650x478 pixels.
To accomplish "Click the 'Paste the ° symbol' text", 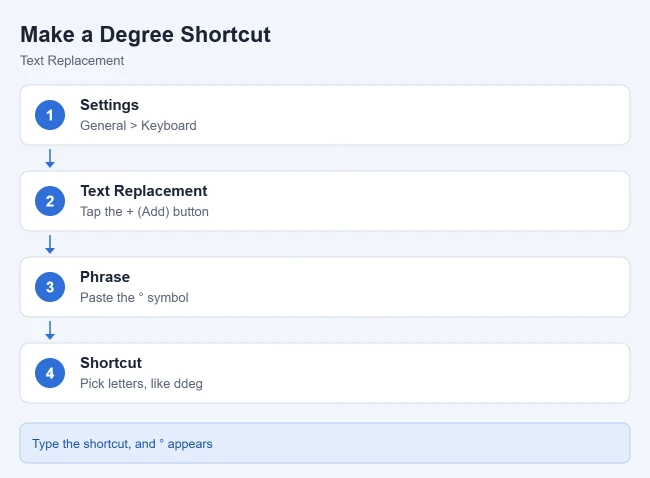I will coord(134,297).
